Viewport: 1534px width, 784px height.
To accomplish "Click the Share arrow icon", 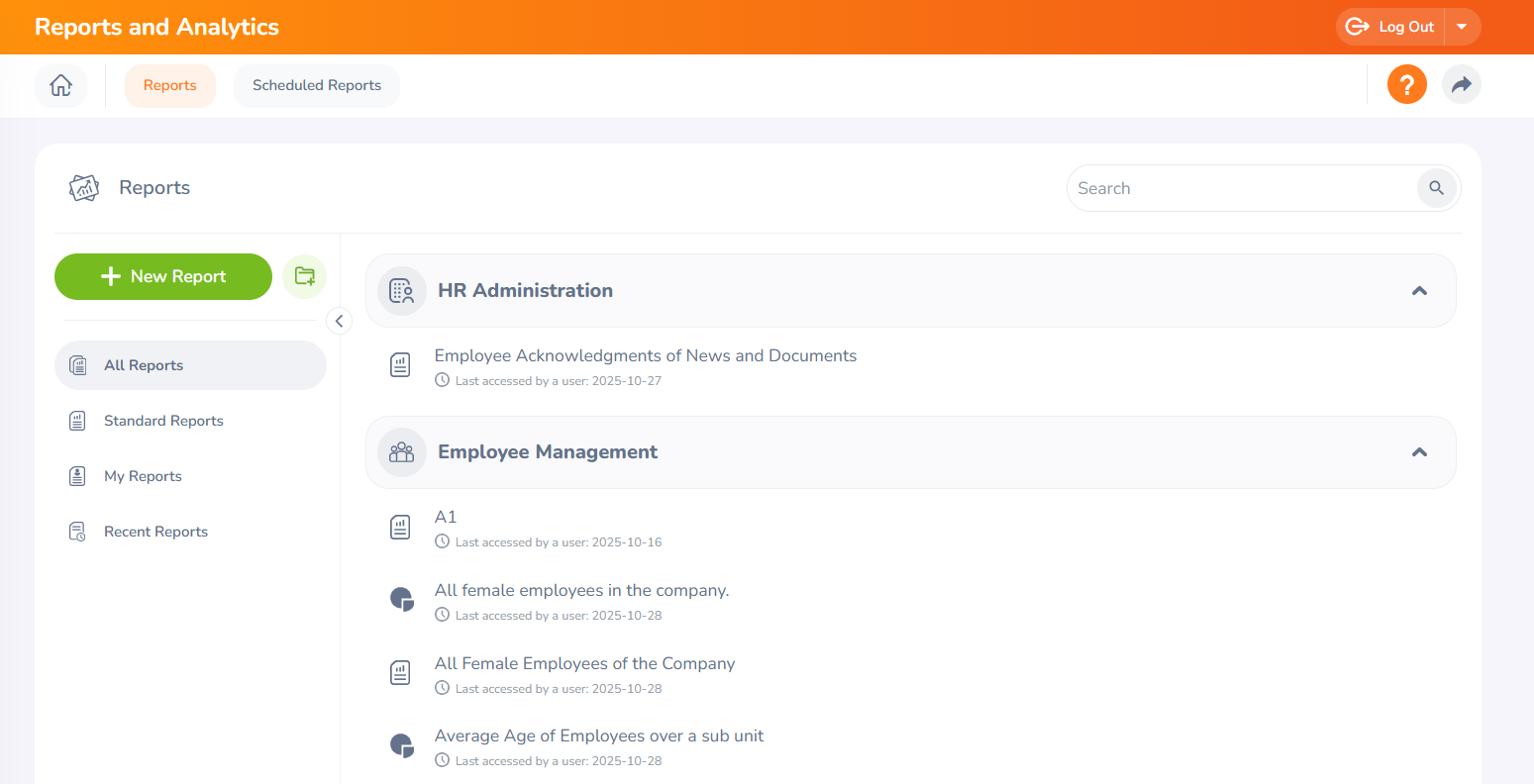I will [1461, 85].
